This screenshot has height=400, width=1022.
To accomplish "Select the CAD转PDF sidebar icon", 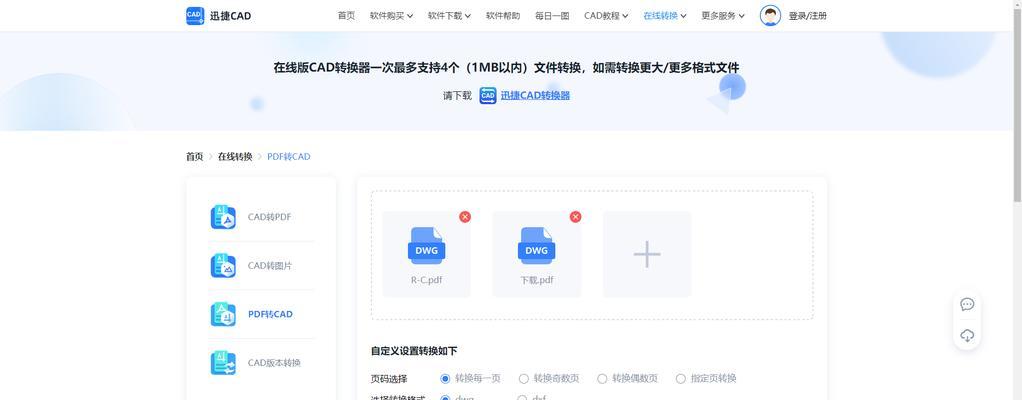I will point(223,217).
